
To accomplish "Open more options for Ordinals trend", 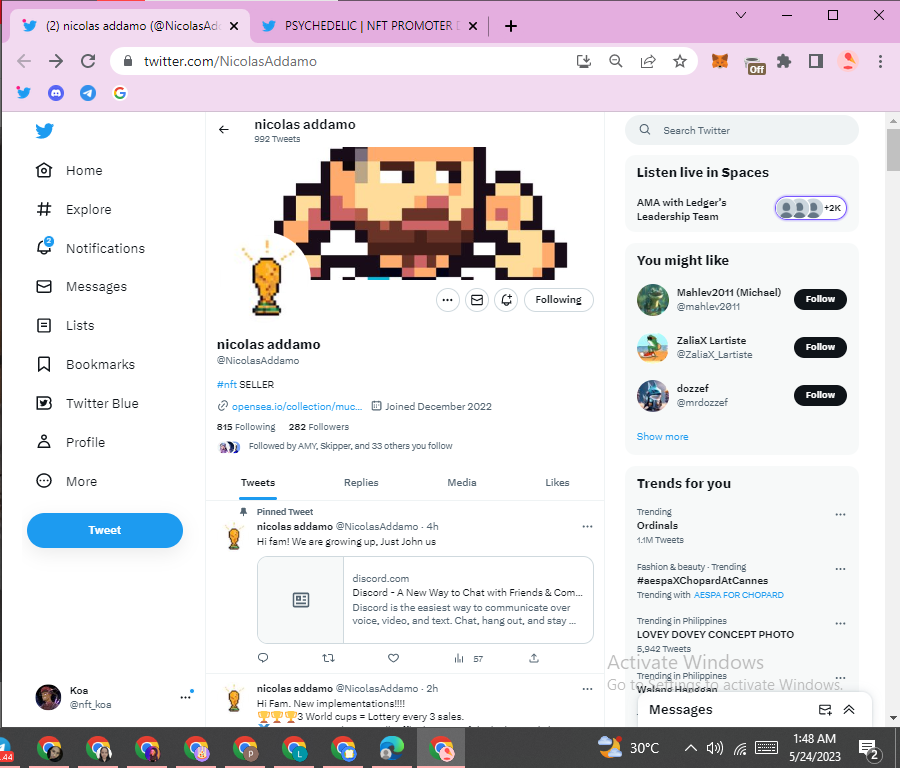I will [840, 514].
